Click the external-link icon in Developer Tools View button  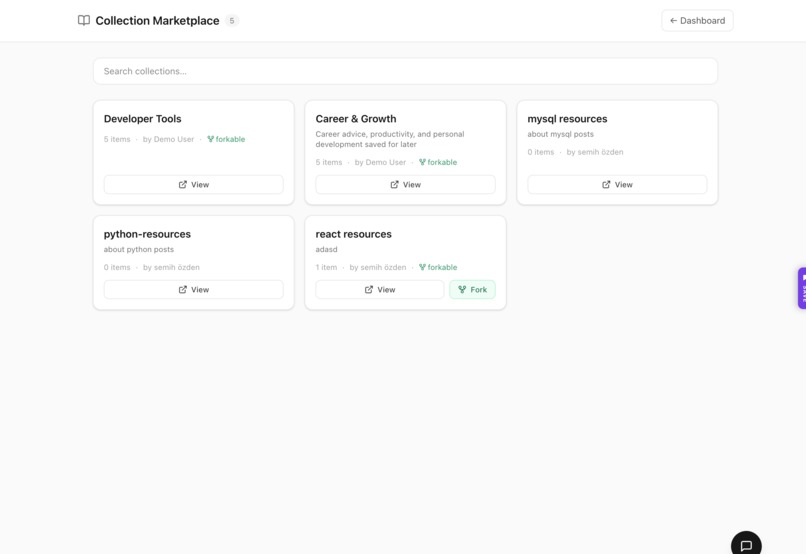click(182, 184)
